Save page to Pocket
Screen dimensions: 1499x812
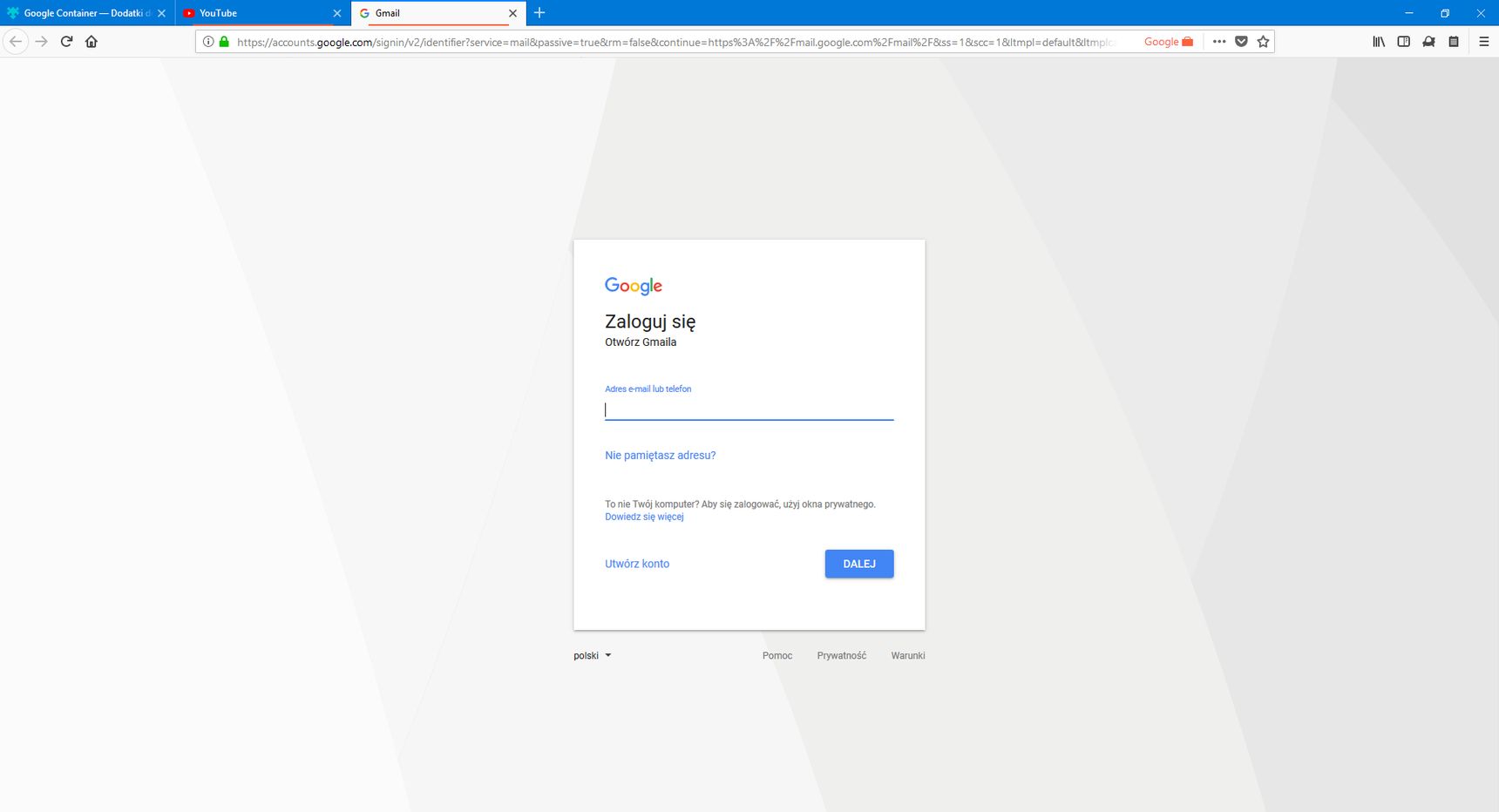pos(1241,41)
